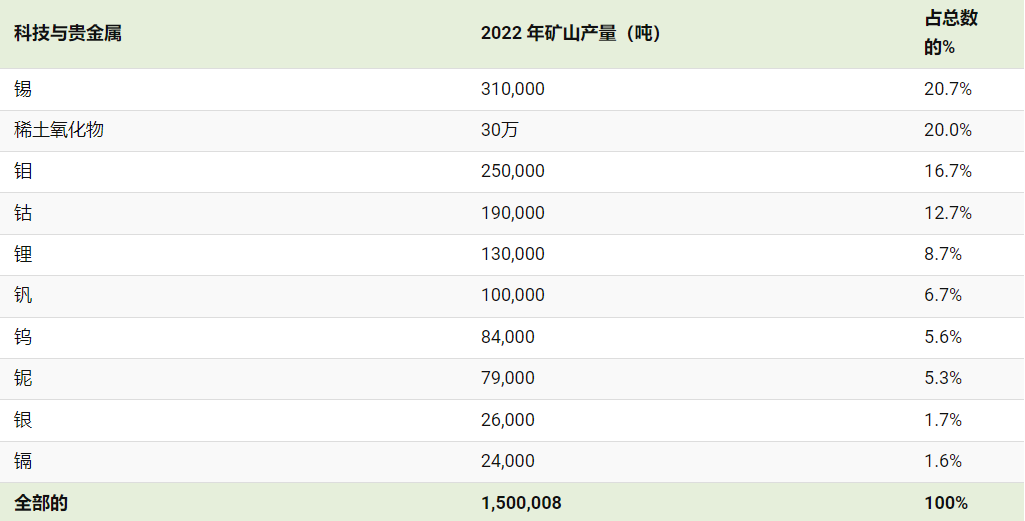Click the 1,500,008 total value
1025x521 pixels.
coord(521,503)
